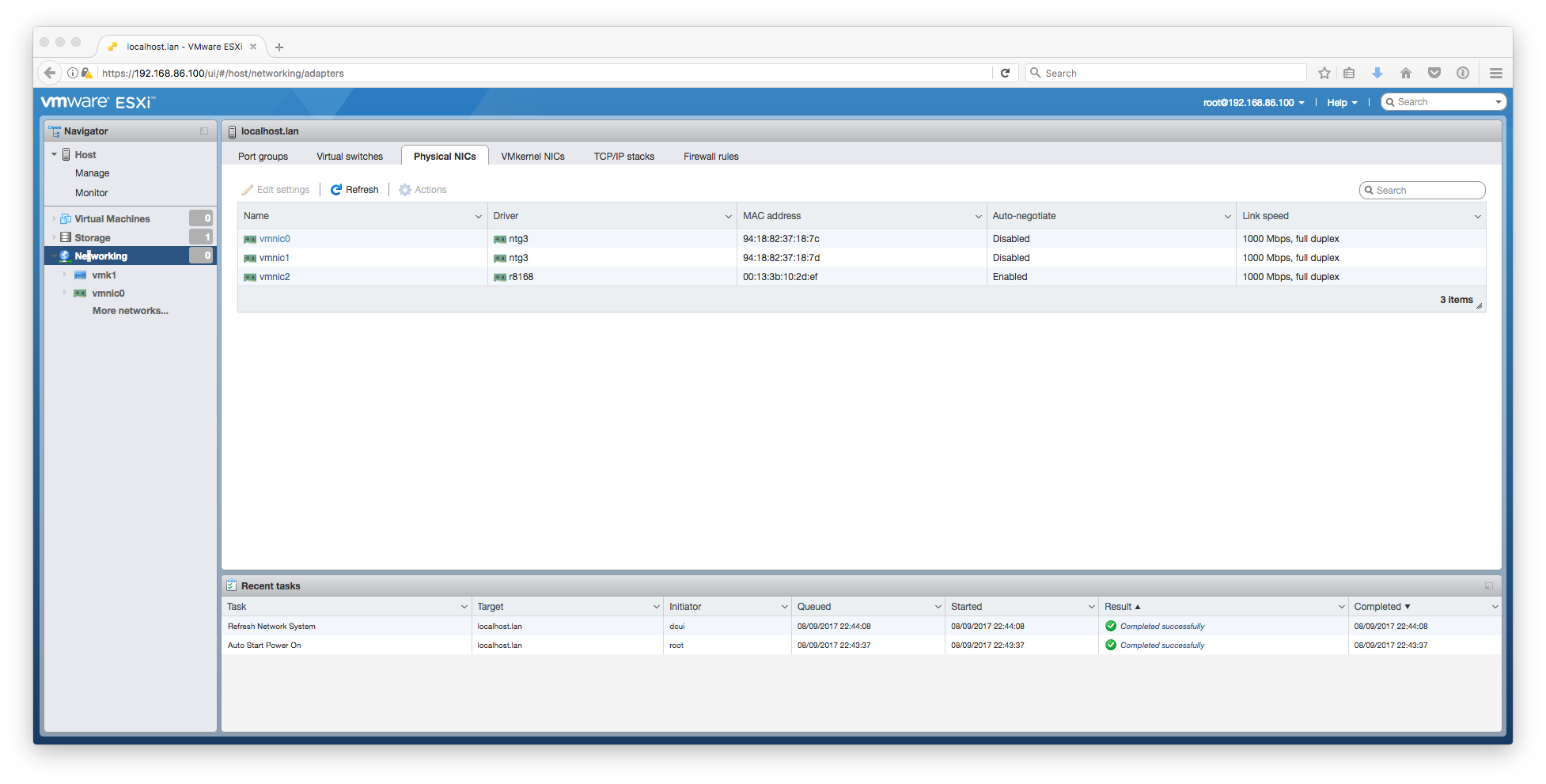Close the localhost.lan browser tab
This screenshot has width=1546, height=784.
(x=253, y=47)
